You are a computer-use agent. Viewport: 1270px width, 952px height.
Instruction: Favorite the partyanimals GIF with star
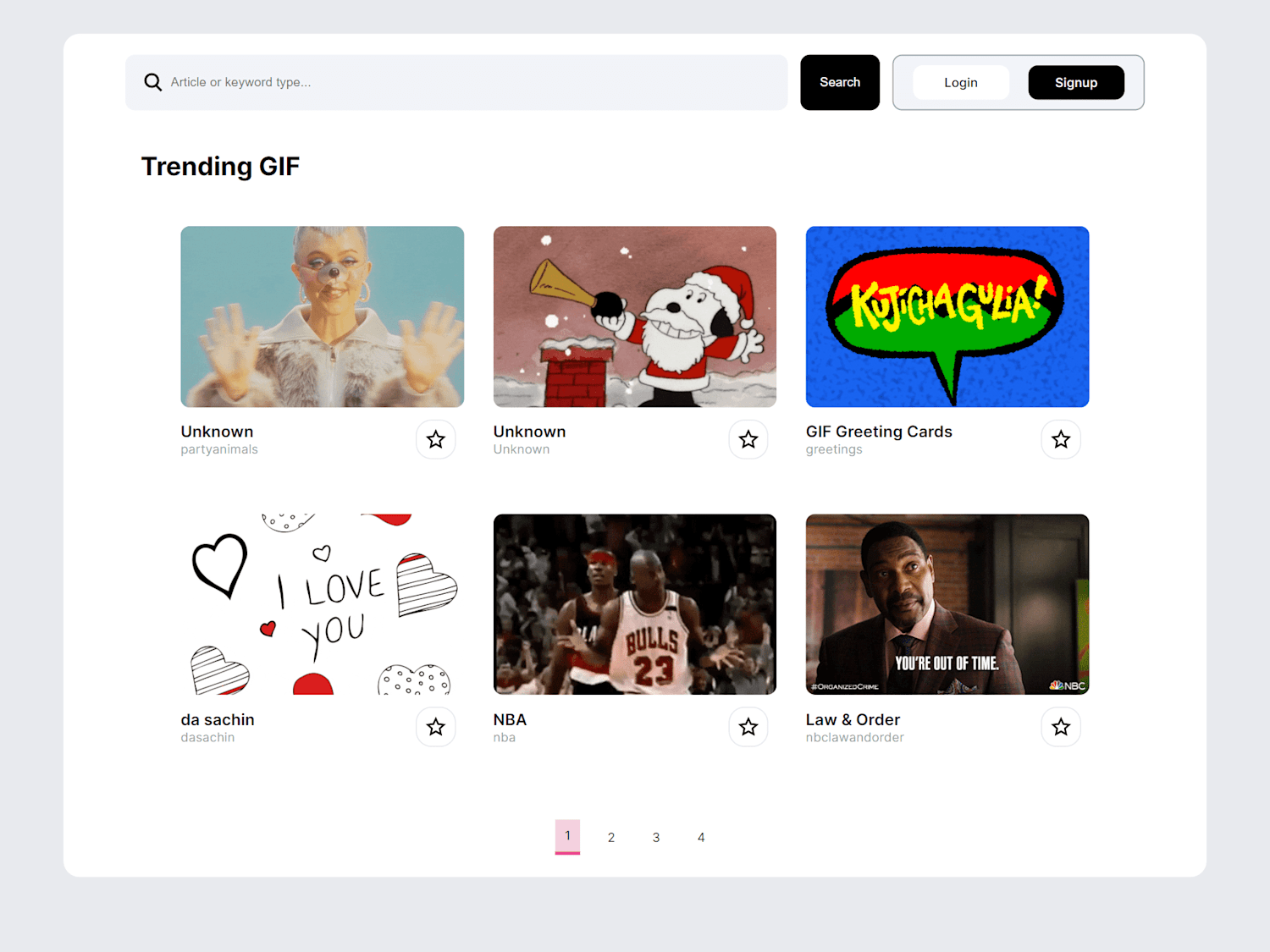[x=435, y=439]
